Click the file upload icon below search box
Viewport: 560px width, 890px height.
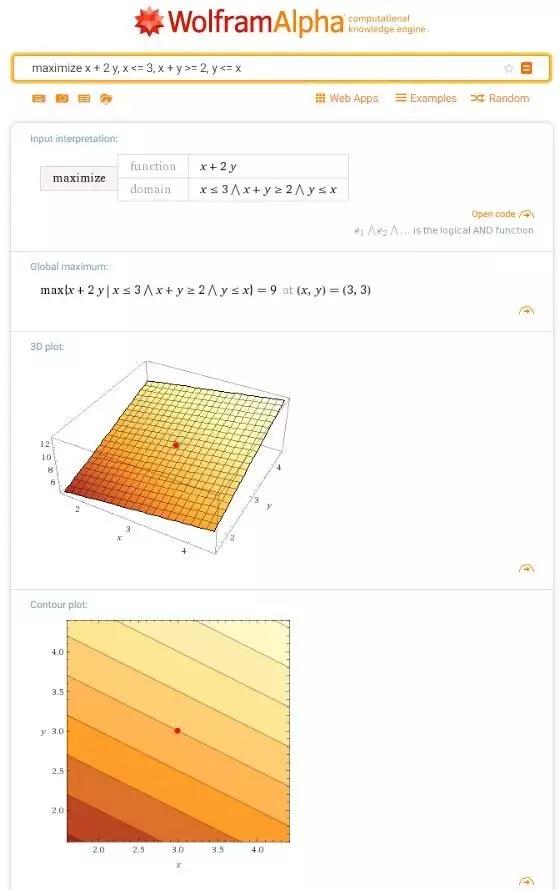106,98
